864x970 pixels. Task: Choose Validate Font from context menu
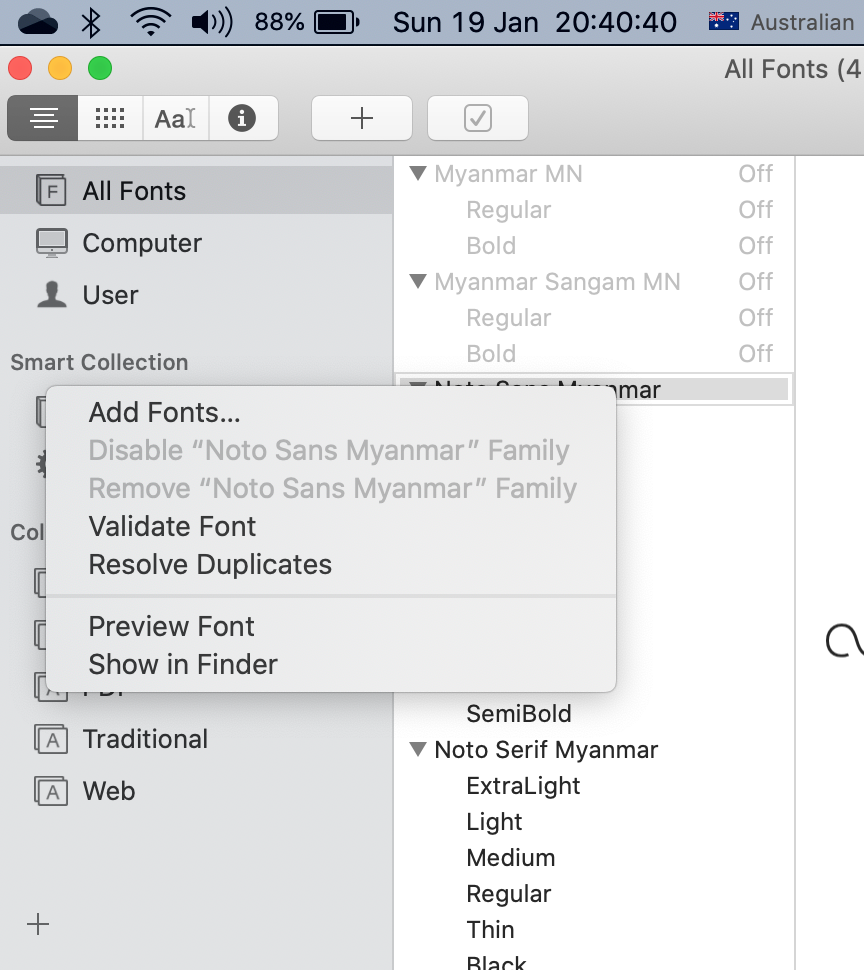point(172,526)
